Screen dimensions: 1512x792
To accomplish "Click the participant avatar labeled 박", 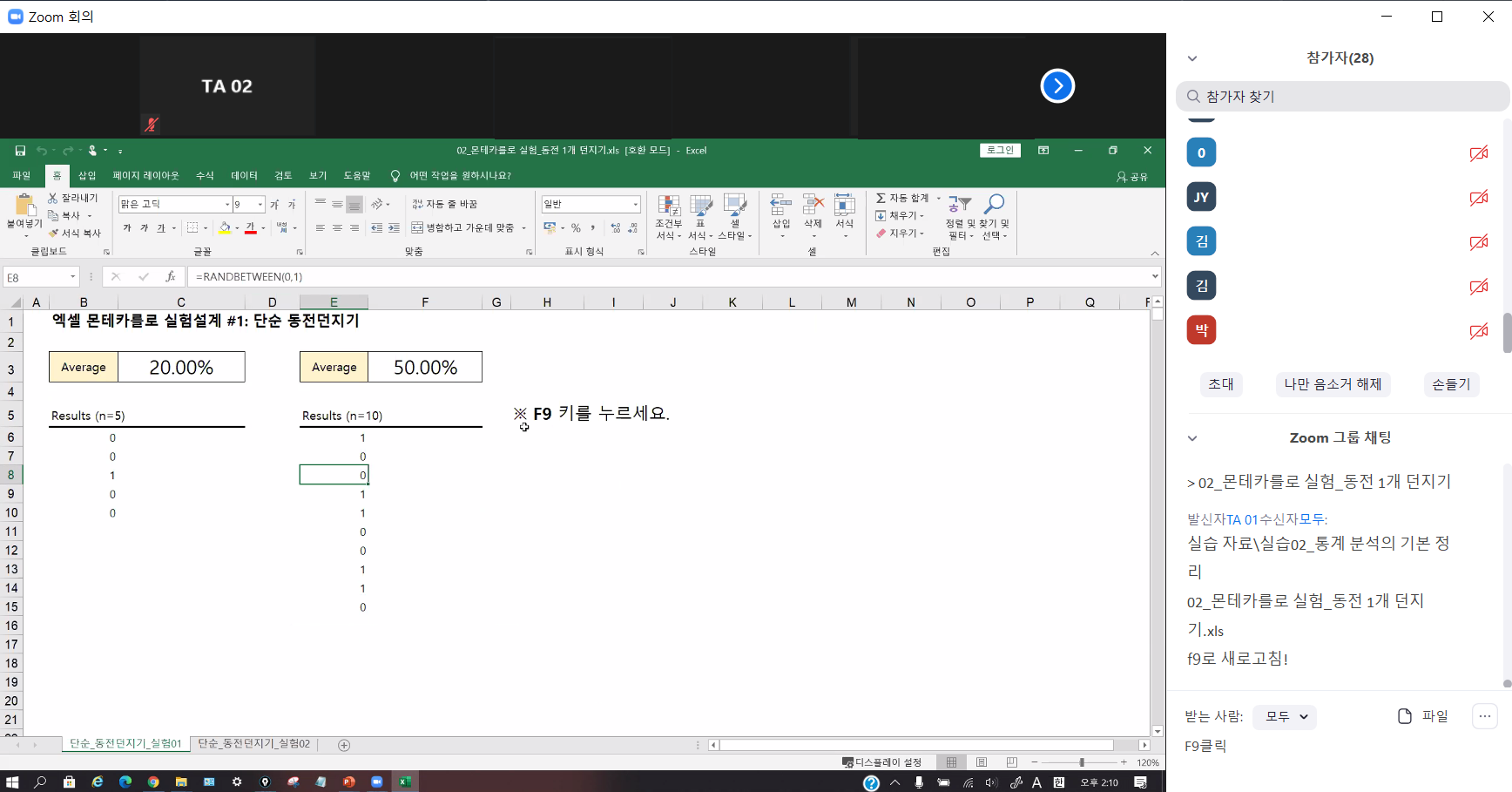I will coord(1201,330).
